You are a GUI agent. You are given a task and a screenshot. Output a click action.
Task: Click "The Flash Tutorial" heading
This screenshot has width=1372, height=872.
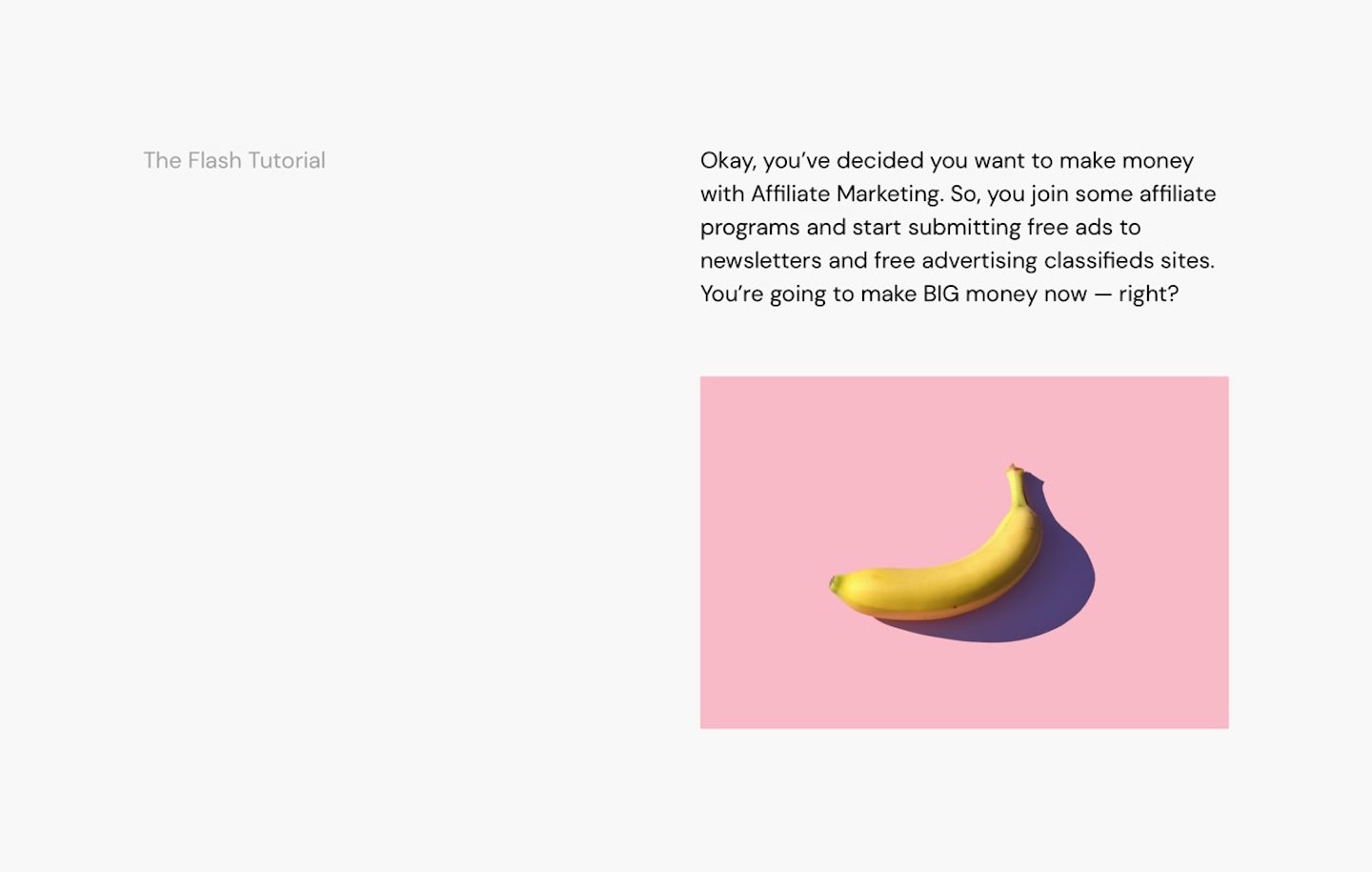(234, 160)
